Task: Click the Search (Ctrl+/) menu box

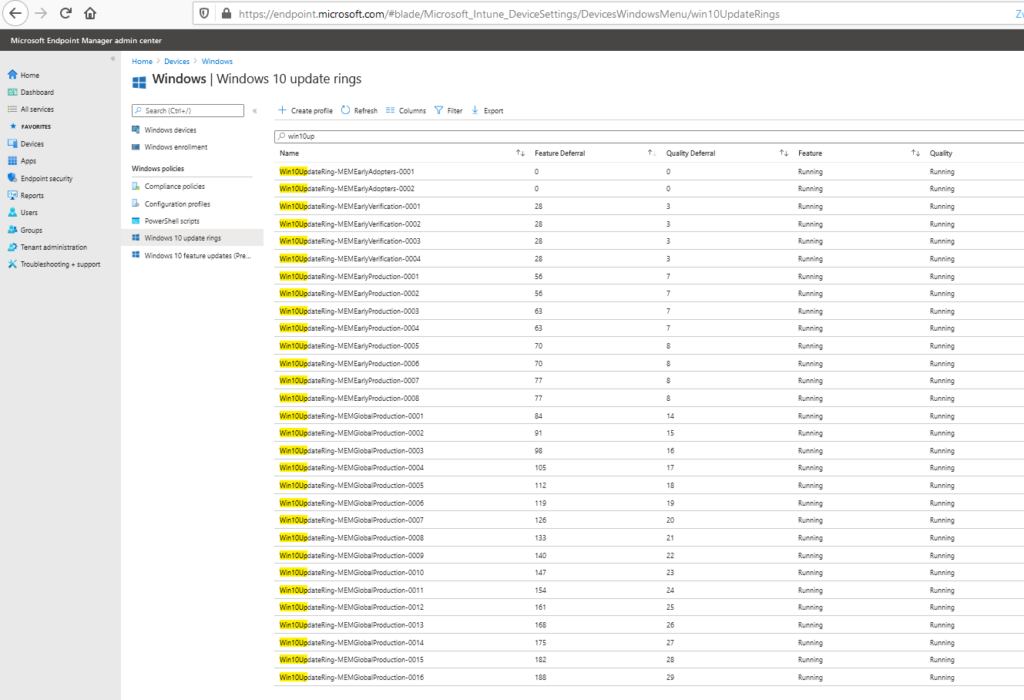Action: point(188,110)
